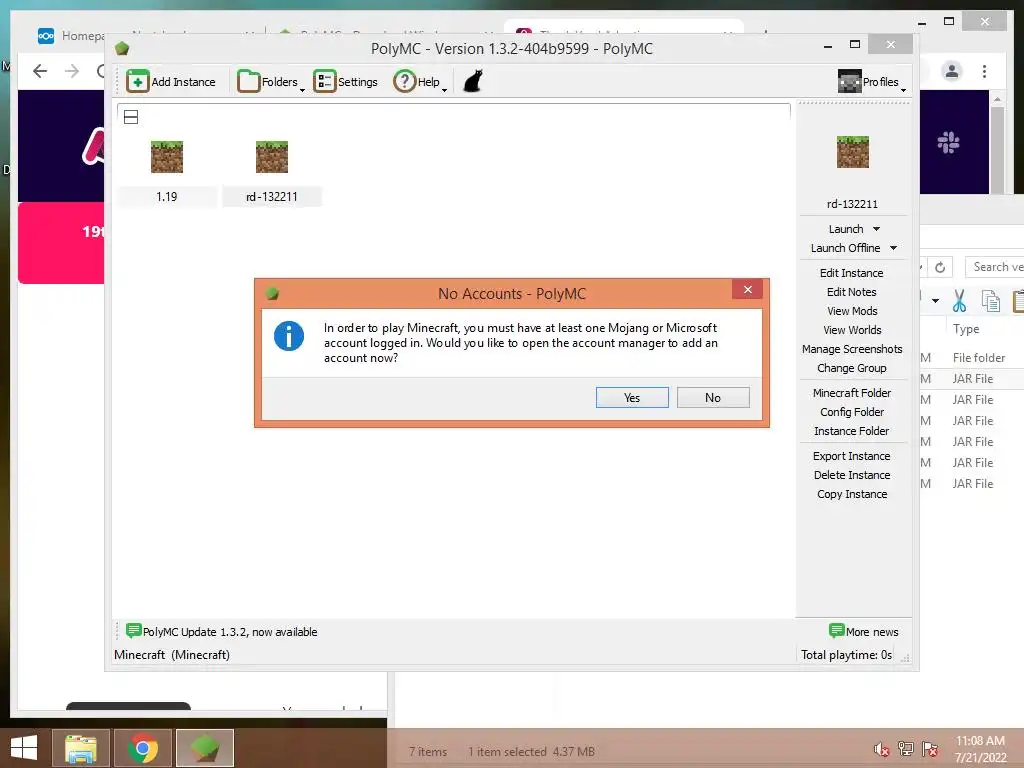1024x768 pixels.
Task: Click the Total playtime status text
Action: click(846, 654)
